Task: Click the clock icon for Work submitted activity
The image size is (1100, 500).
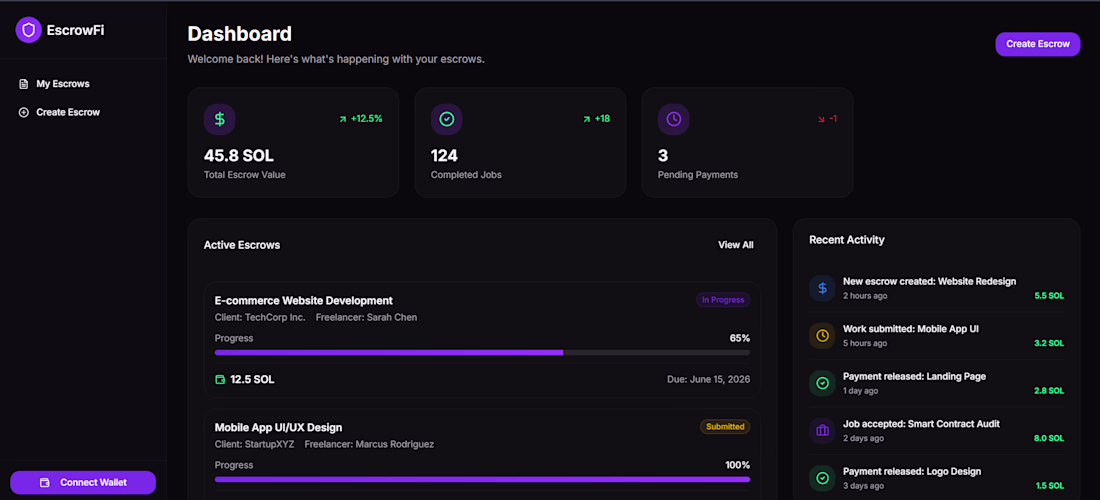Action: pos(822,336)
